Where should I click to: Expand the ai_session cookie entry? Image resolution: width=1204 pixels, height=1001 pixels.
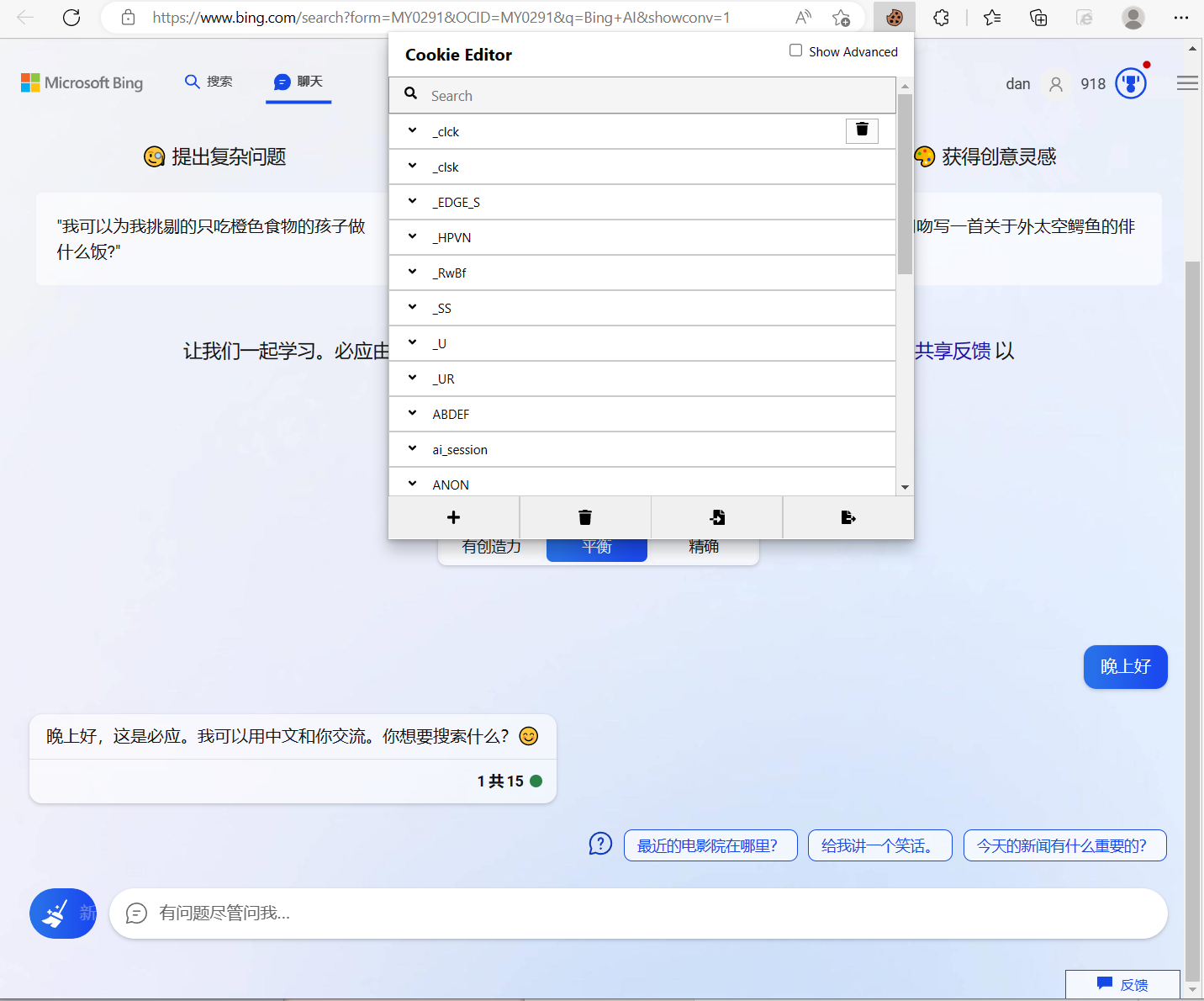412,448
